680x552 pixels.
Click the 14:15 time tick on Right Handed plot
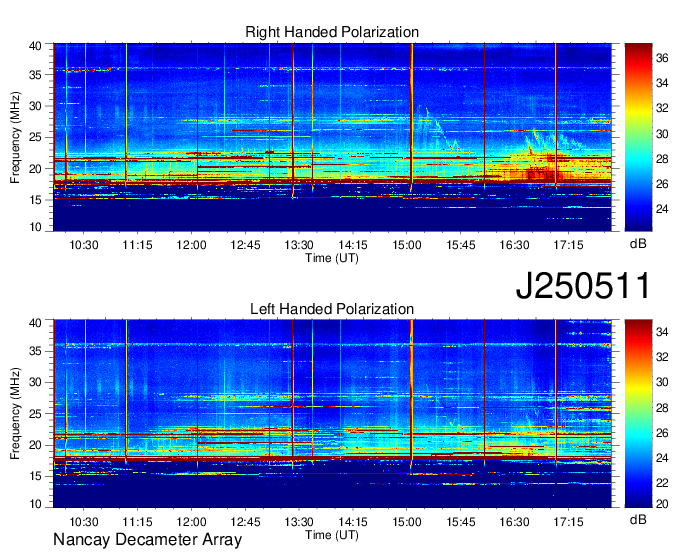(x=353, y=245)
